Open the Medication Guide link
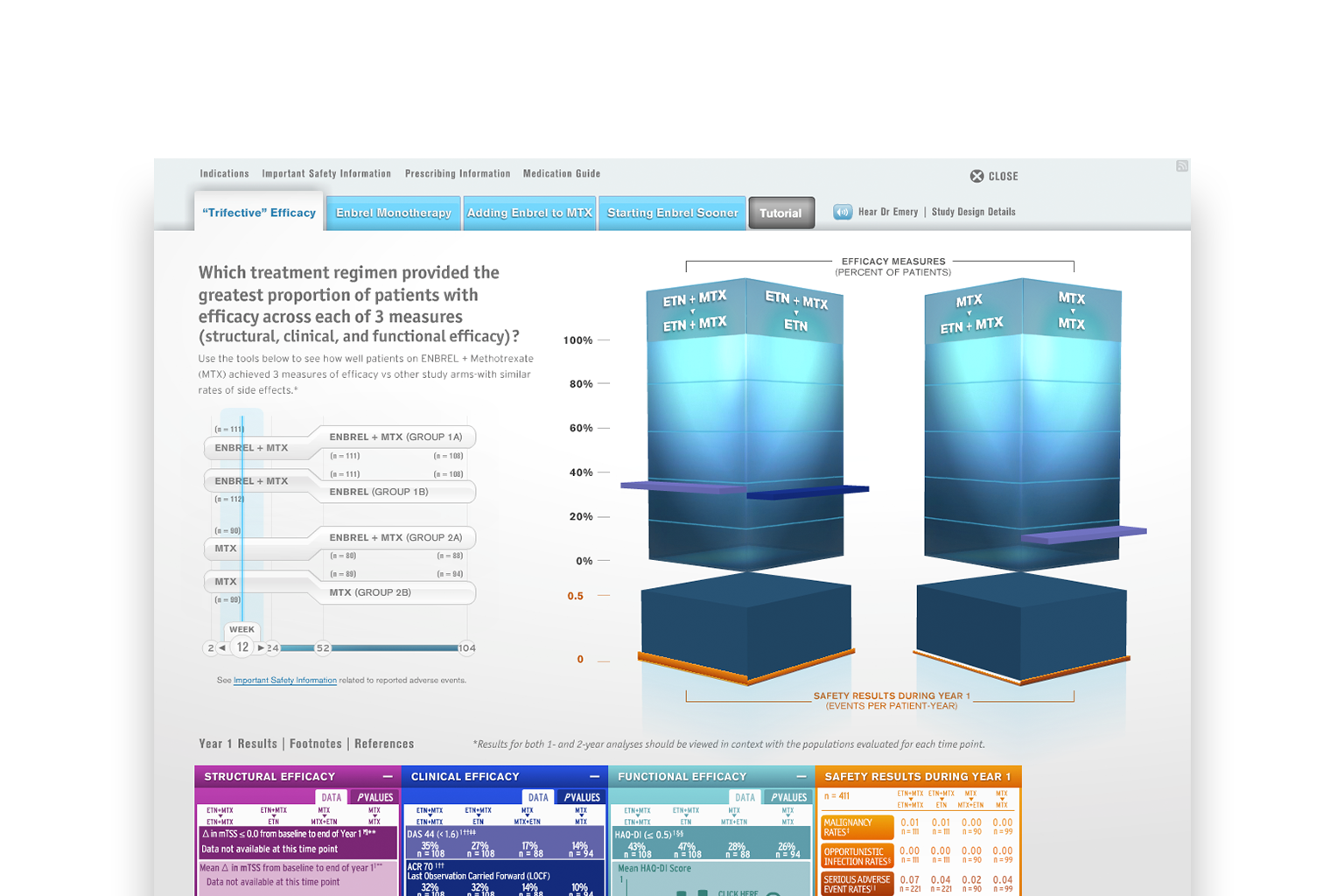The height and width of the screenshot is (896, 1344). point(562,173)
